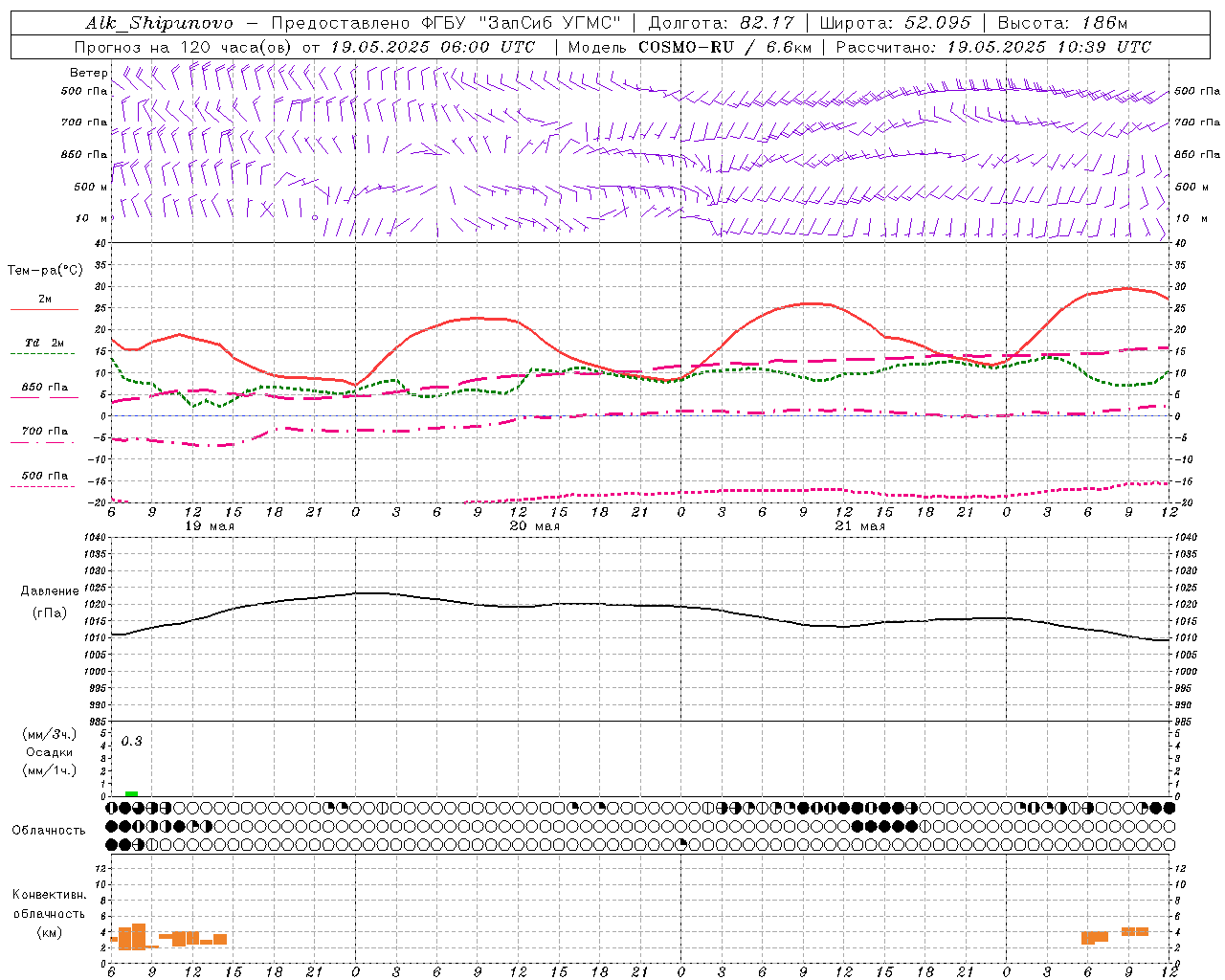Select the 0.3 precipitation amount value
The width and height of the screenshot is (1225, 980).
pos(131,742)
